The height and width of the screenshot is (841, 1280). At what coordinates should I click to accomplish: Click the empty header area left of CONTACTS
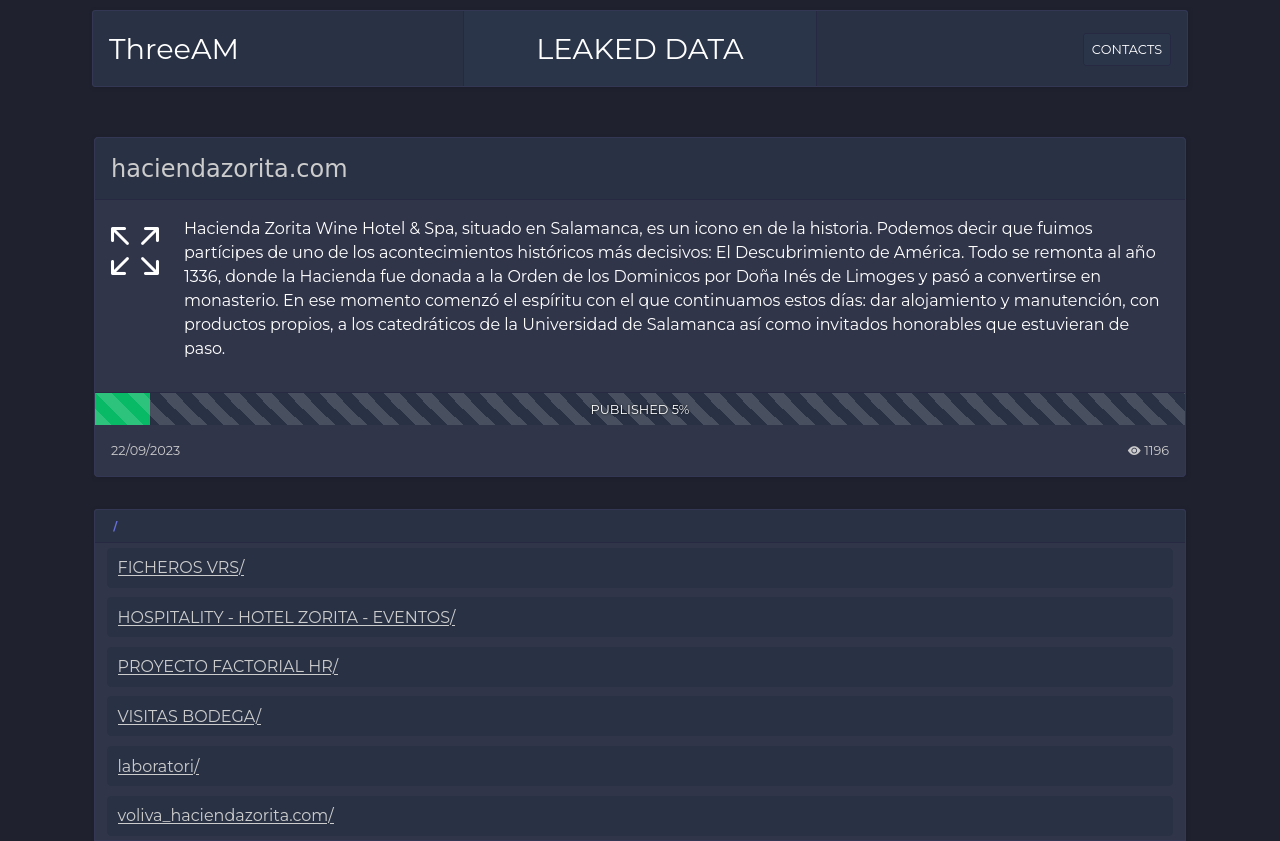click(x=950, y=49)
